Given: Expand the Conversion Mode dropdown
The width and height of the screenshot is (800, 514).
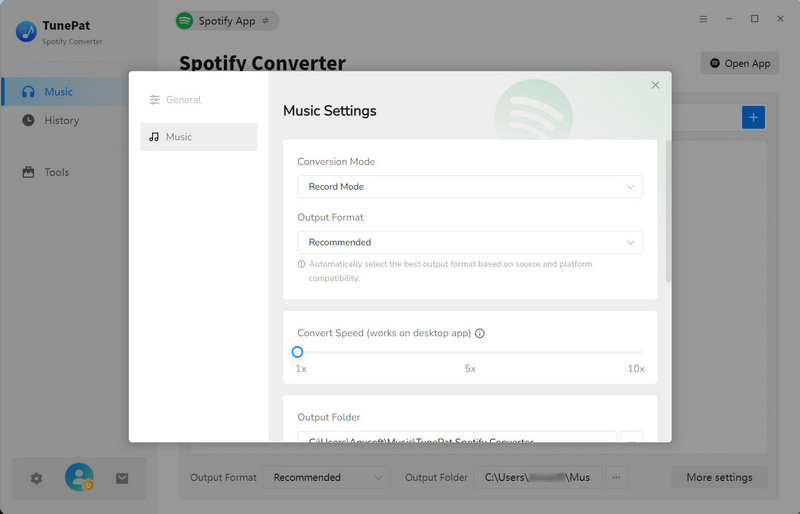Looking at the screenshot, I should (x=470, y=187).
